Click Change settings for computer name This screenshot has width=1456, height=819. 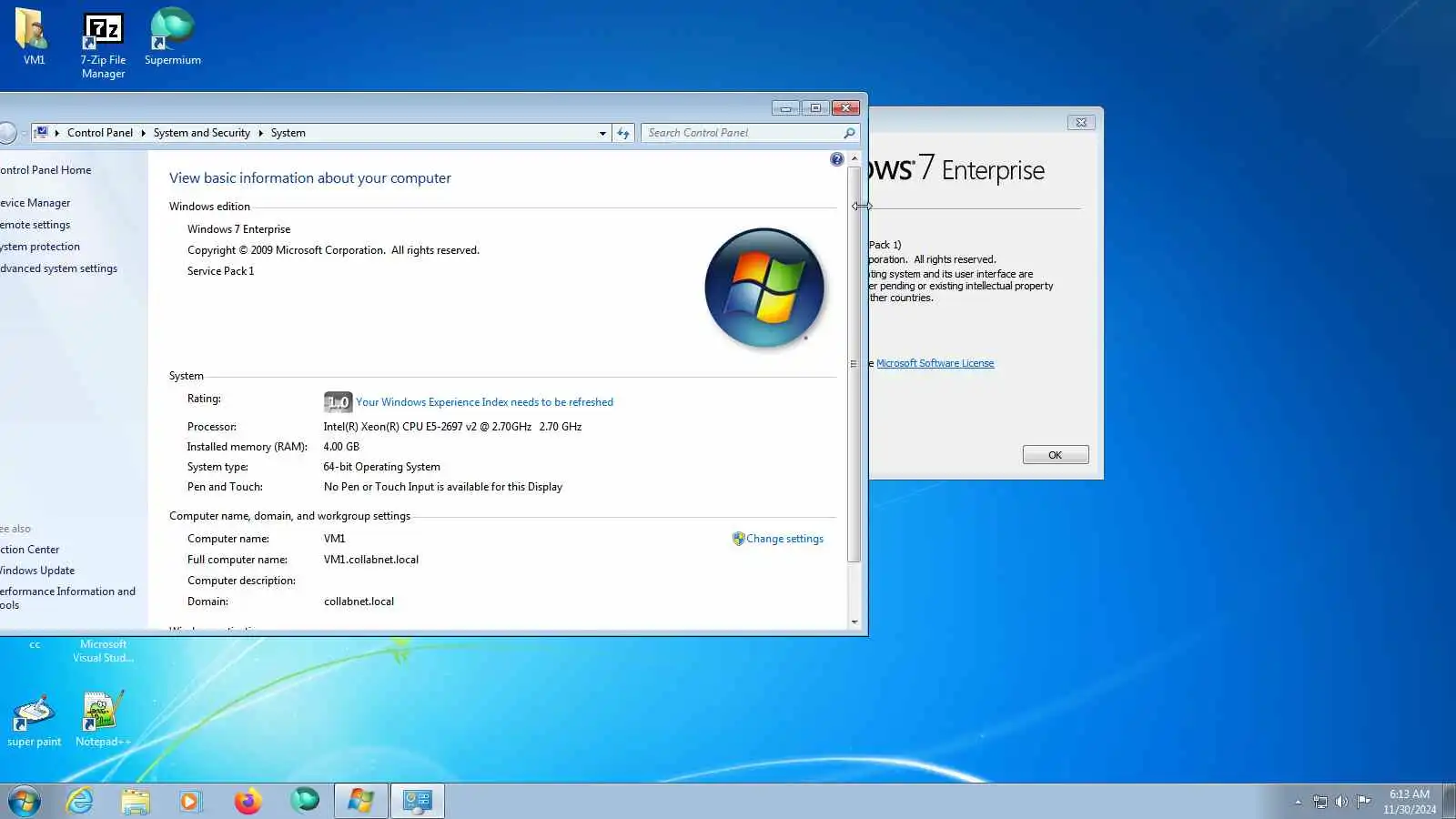pos(784,539)
